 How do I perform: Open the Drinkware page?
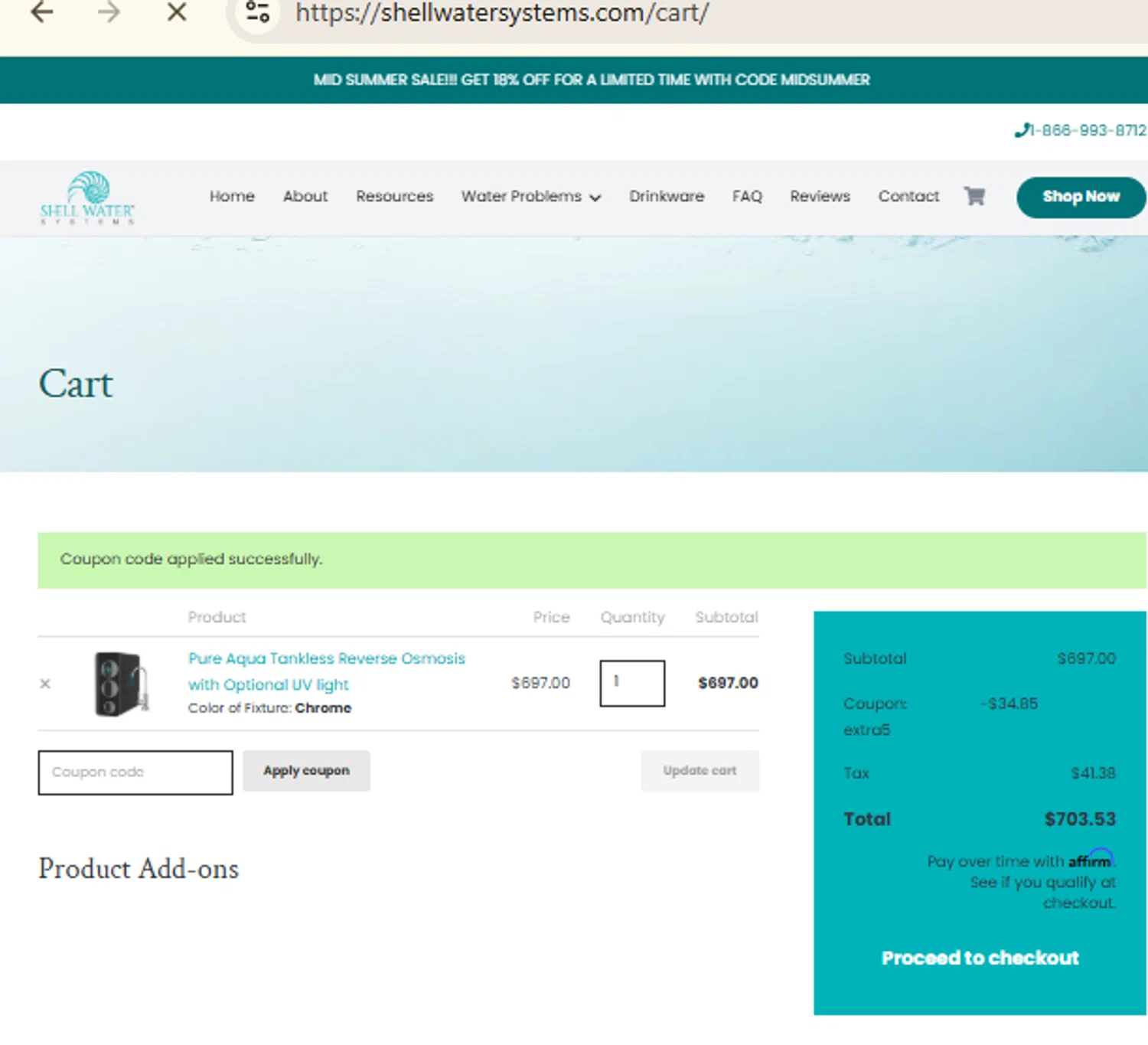tap(667, 196)
